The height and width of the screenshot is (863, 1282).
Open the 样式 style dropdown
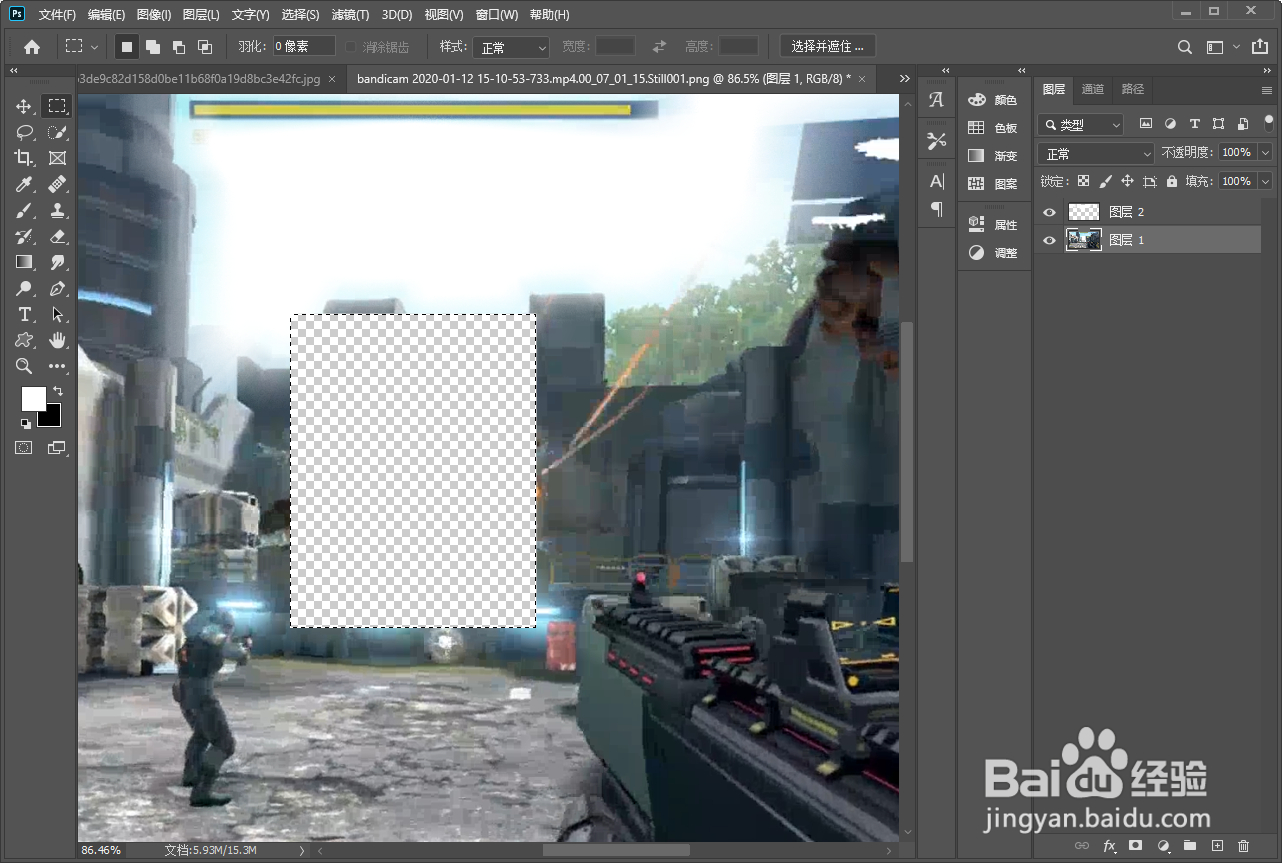pos(511,47)
